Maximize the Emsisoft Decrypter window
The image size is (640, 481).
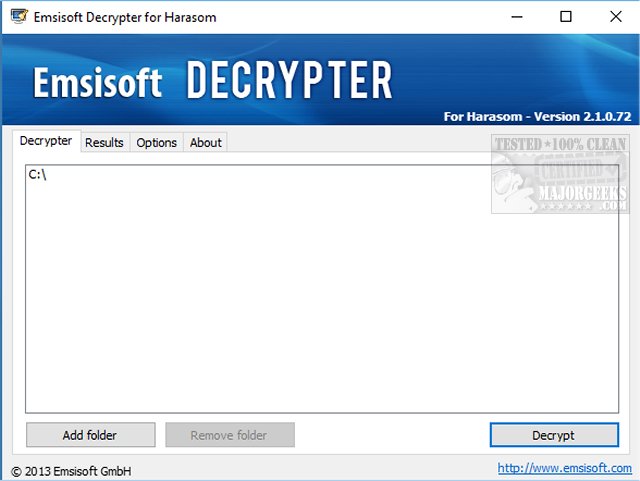pos(566,17)
